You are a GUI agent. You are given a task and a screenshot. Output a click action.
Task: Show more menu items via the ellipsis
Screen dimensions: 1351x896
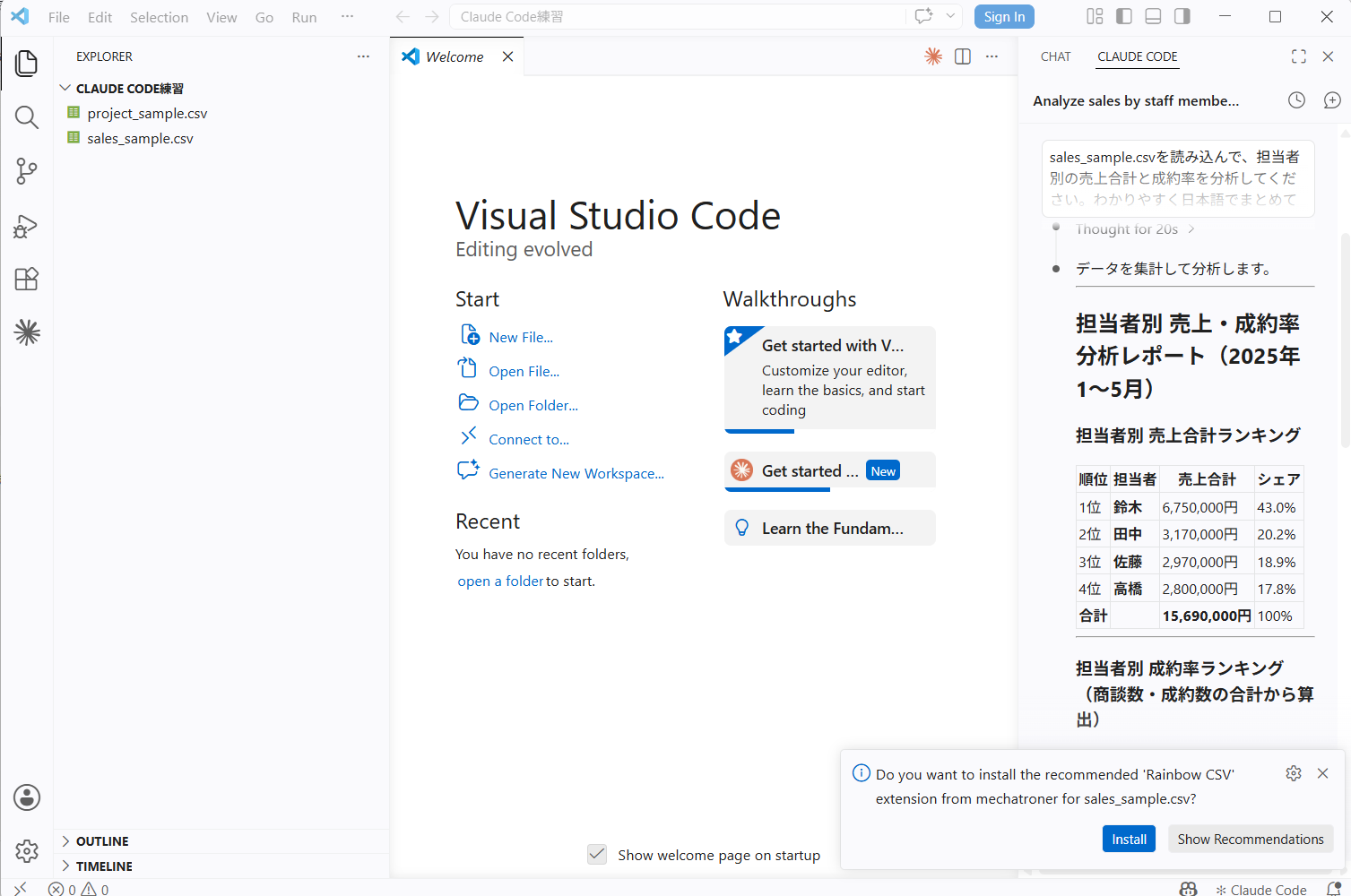pos(347,17)
